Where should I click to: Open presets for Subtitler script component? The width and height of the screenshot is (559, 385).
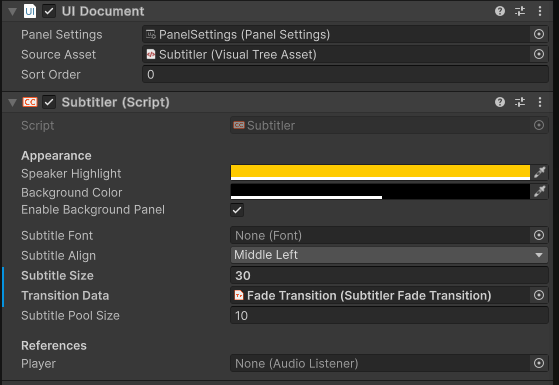pyautogui.click(x=520, y=102)
